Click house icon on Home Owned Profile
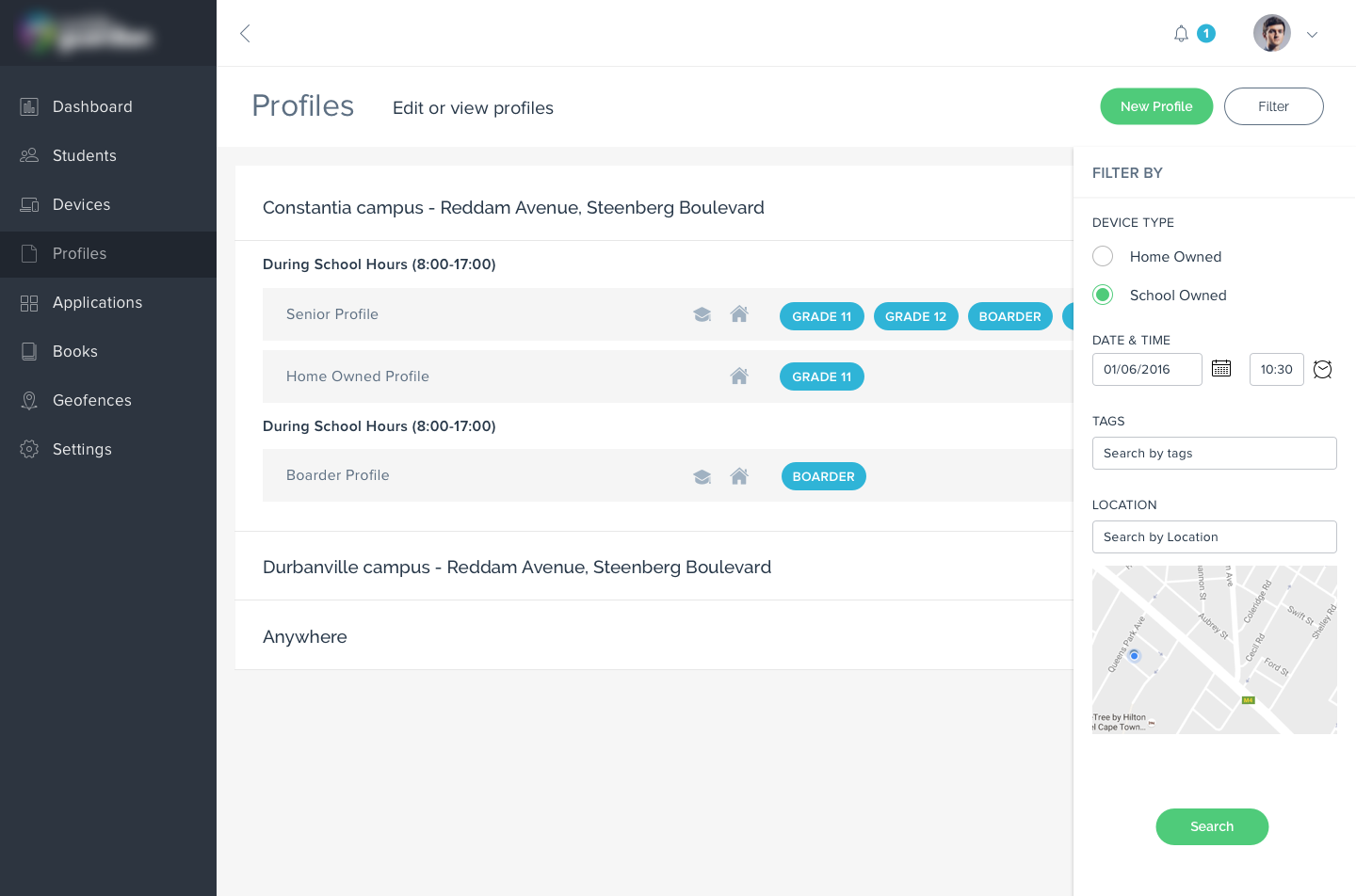The width and height of the screenshot is (1356, 896). coord(739,376)
